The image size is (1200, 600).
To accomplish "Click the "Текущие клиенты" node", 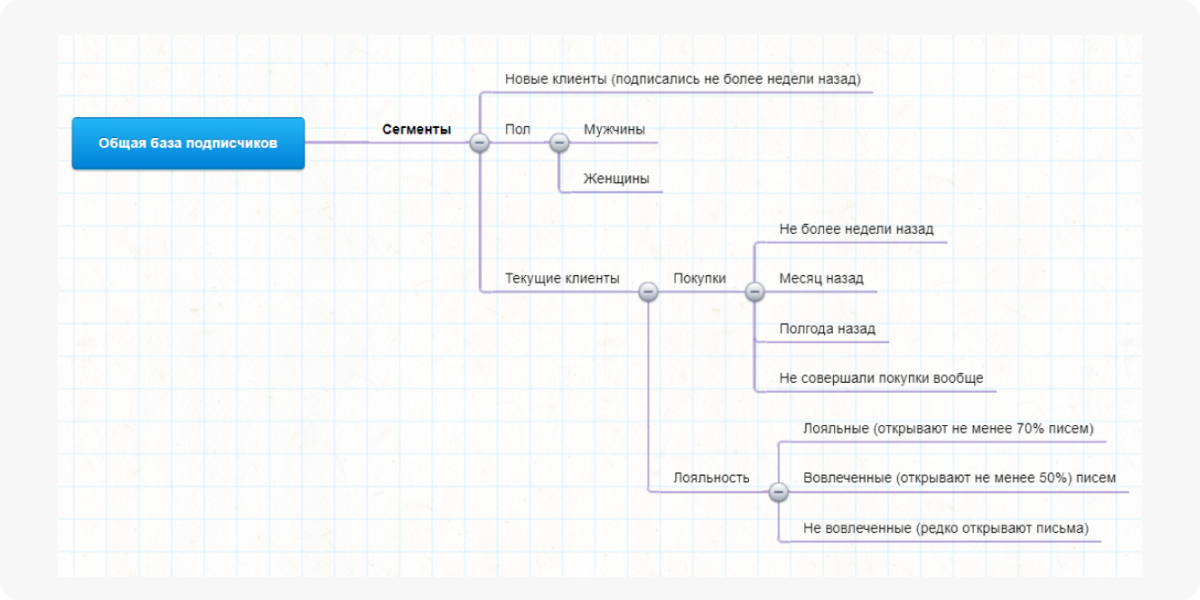I will (562, 278).
